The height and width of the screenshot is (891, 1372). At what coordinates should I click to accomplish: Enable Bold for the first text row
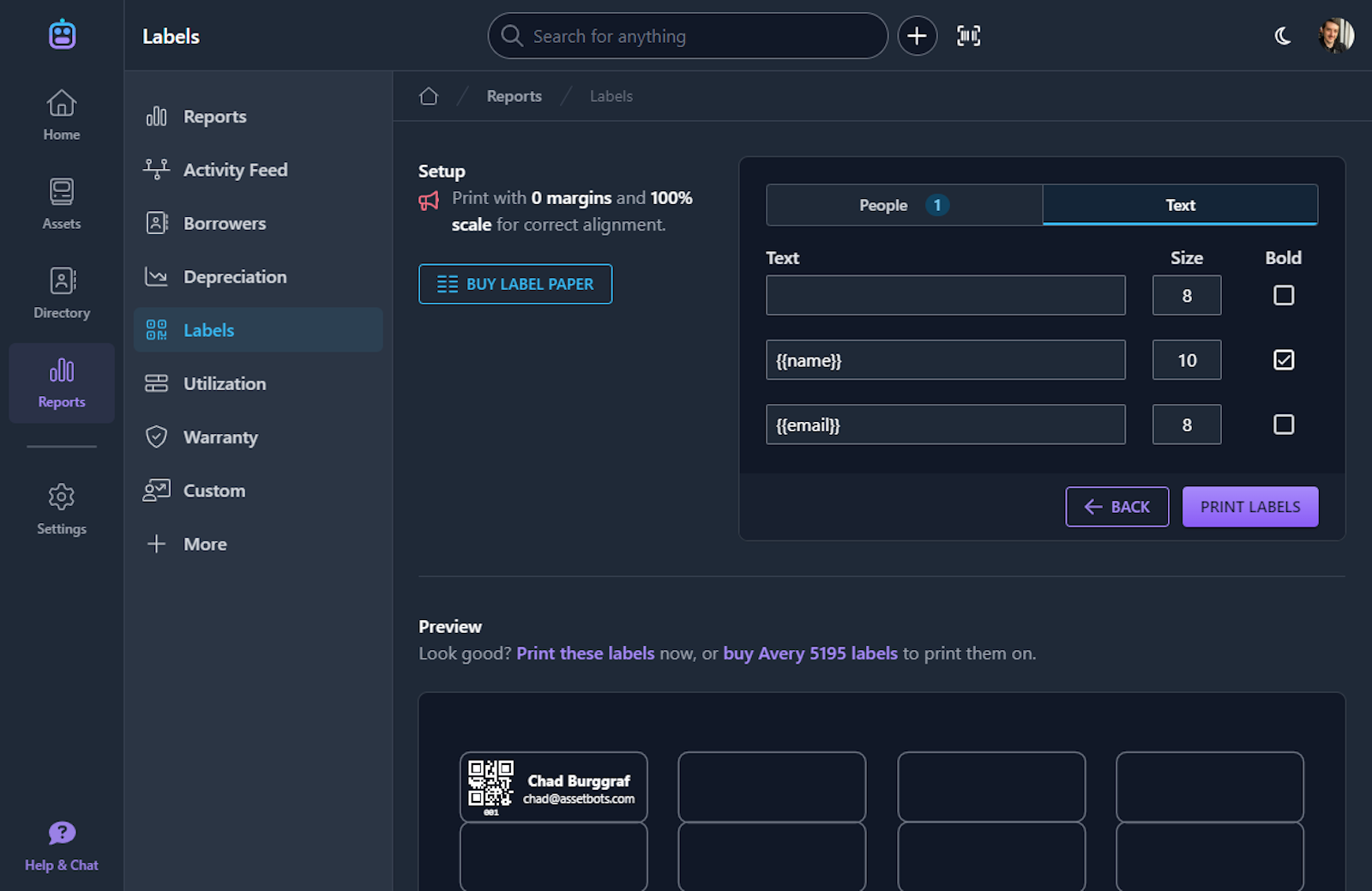coord(1284,295)
